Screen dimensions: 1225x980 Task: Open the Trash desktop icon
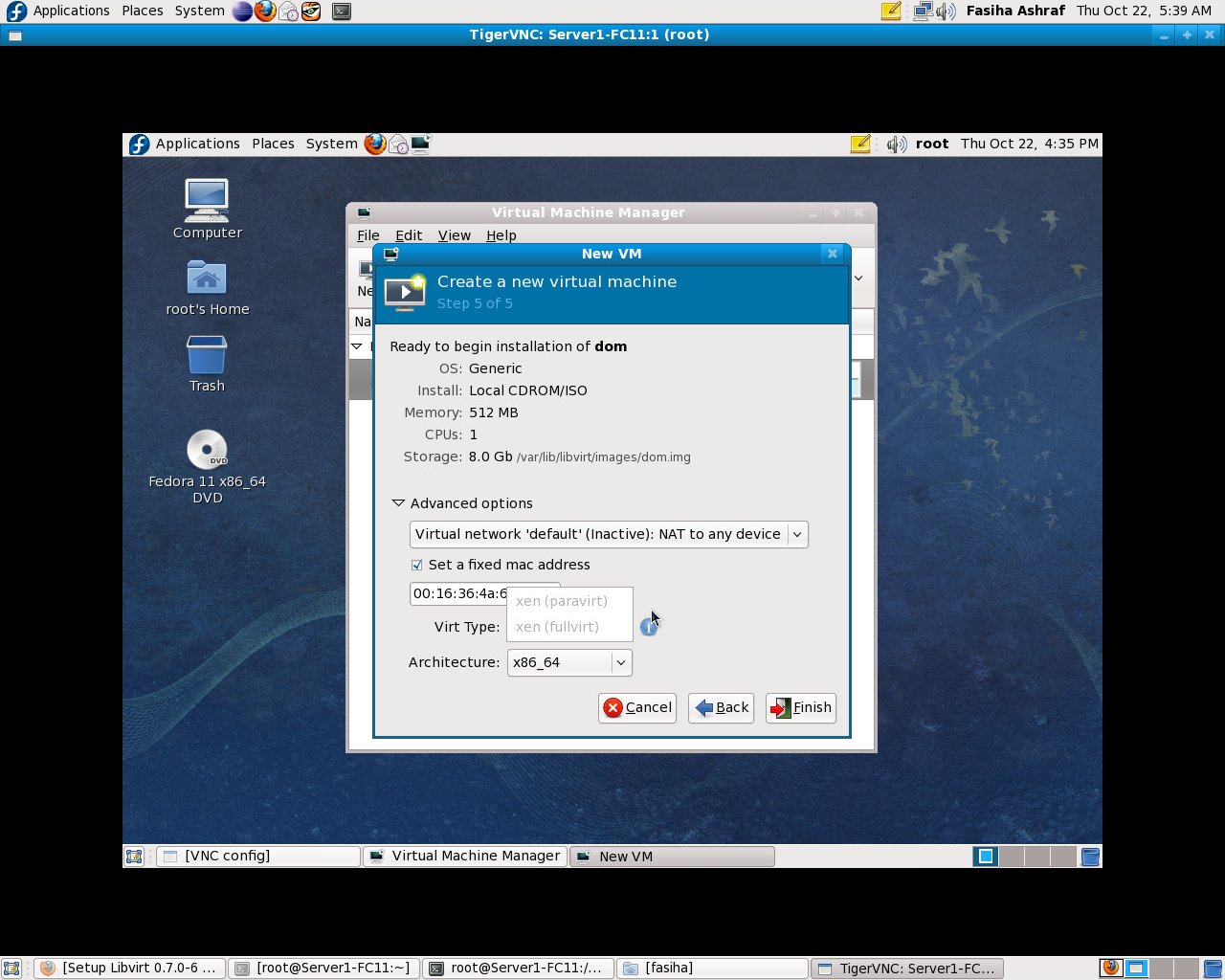click(207, 356)
